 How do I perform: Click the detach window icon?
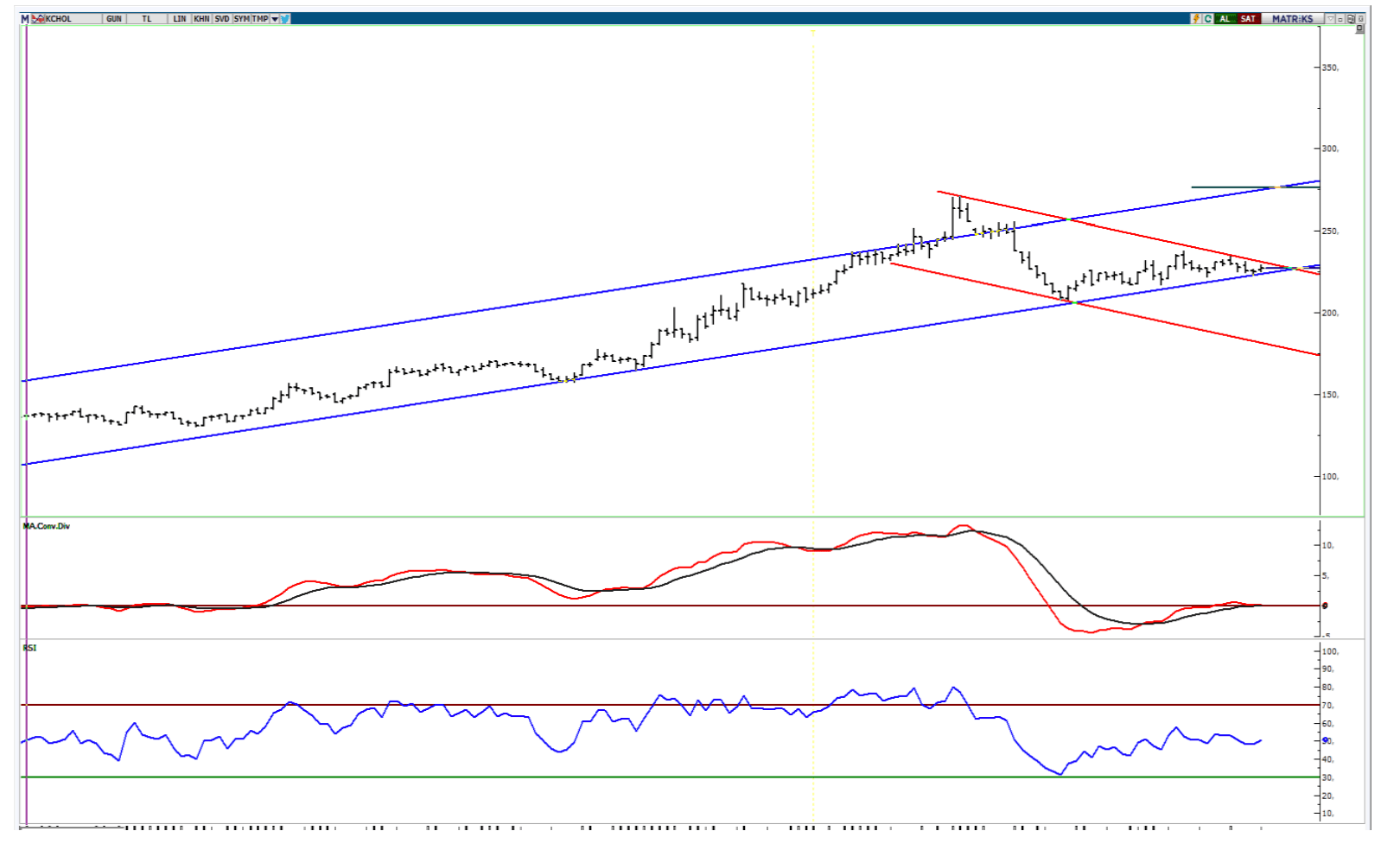1351,18
